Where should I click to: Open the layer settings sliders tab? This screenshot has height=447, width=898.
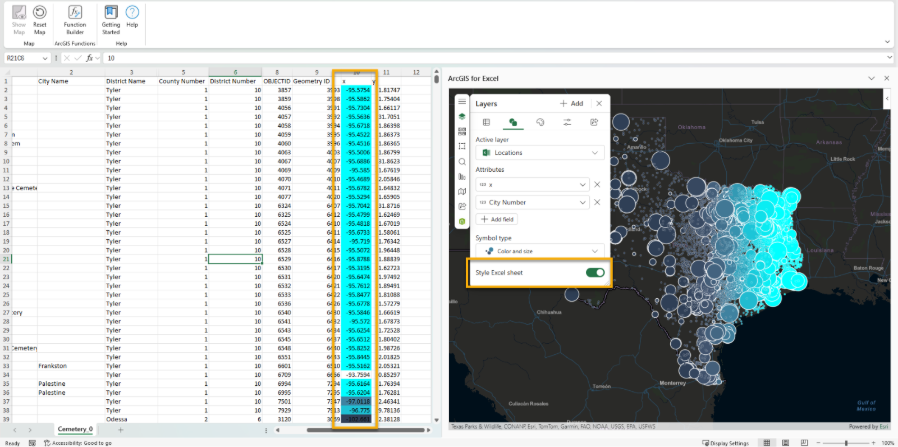coord(567,122)
